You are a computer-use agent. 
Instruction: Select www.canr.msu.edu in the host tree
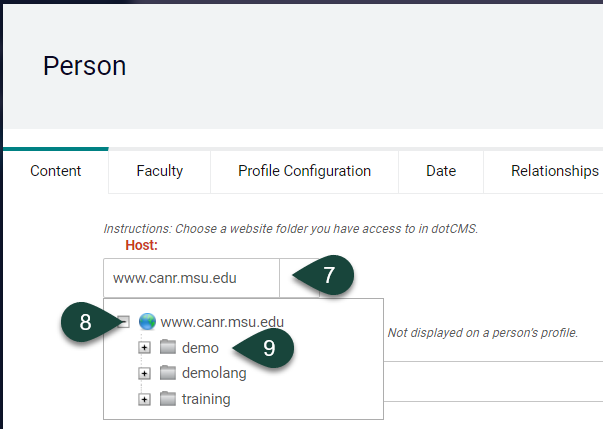pos(222,322)
